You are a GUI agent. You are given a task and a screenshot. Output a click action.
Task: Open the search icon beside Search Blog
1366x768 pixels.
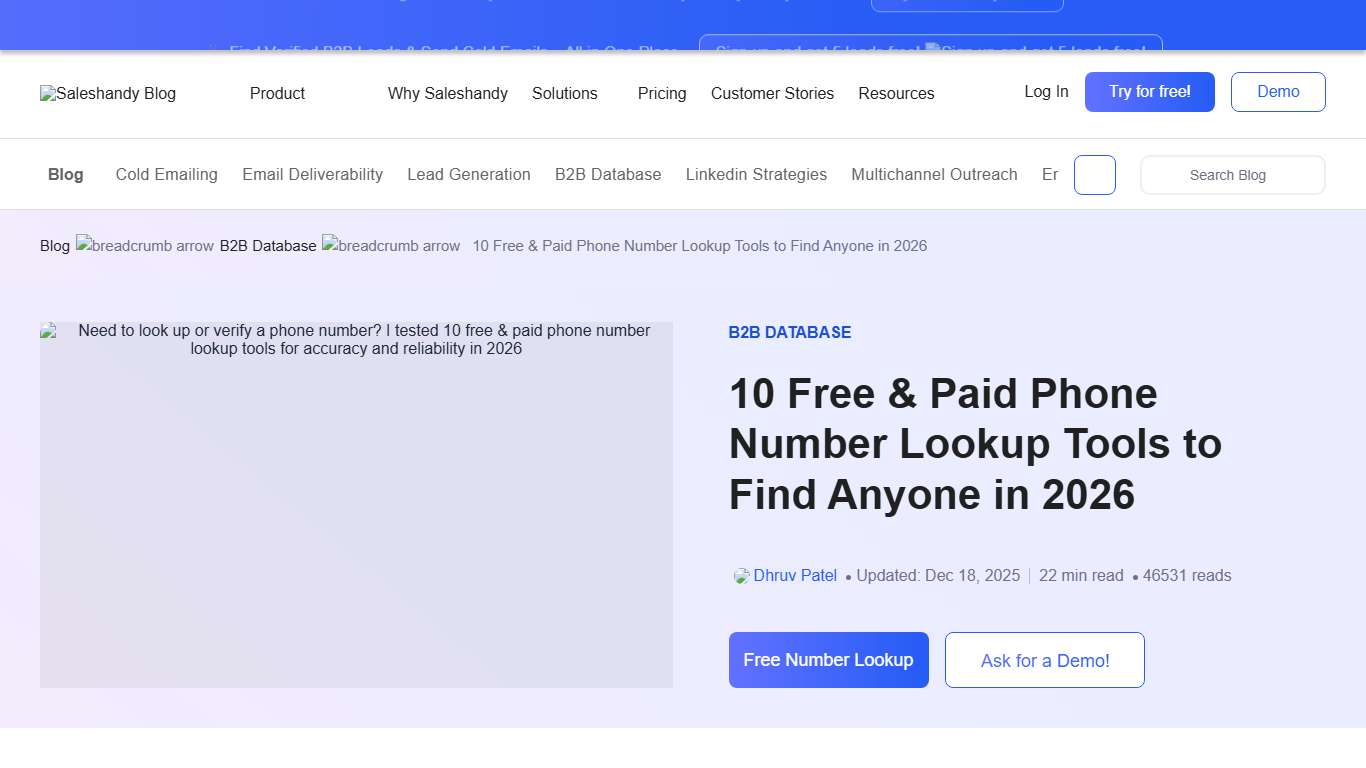click(1094, 174)
